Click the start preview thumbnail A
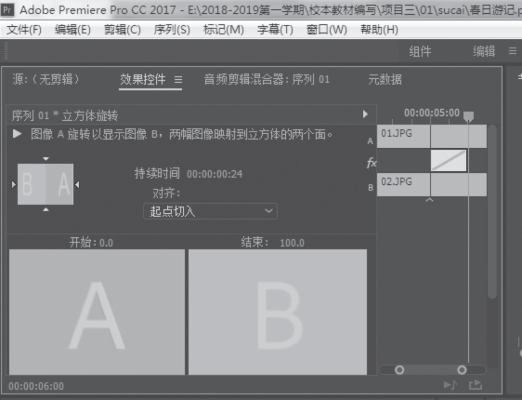Image resolution: width=522 pixels, height=400 pixels. point(97,312)
